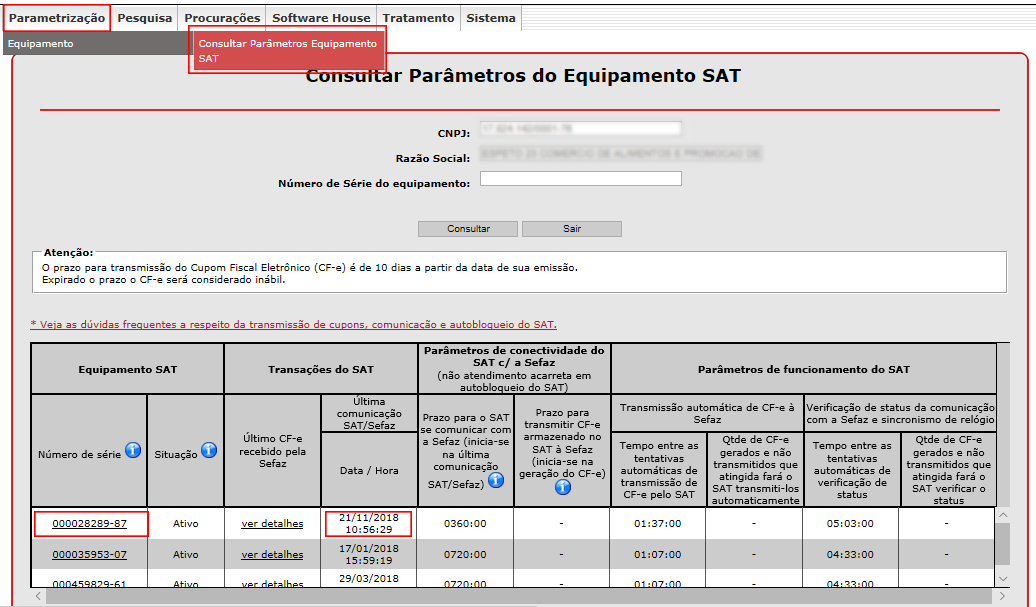
Task: Click the table's vertical scrollbar thumb
Action: [1002, 544]
